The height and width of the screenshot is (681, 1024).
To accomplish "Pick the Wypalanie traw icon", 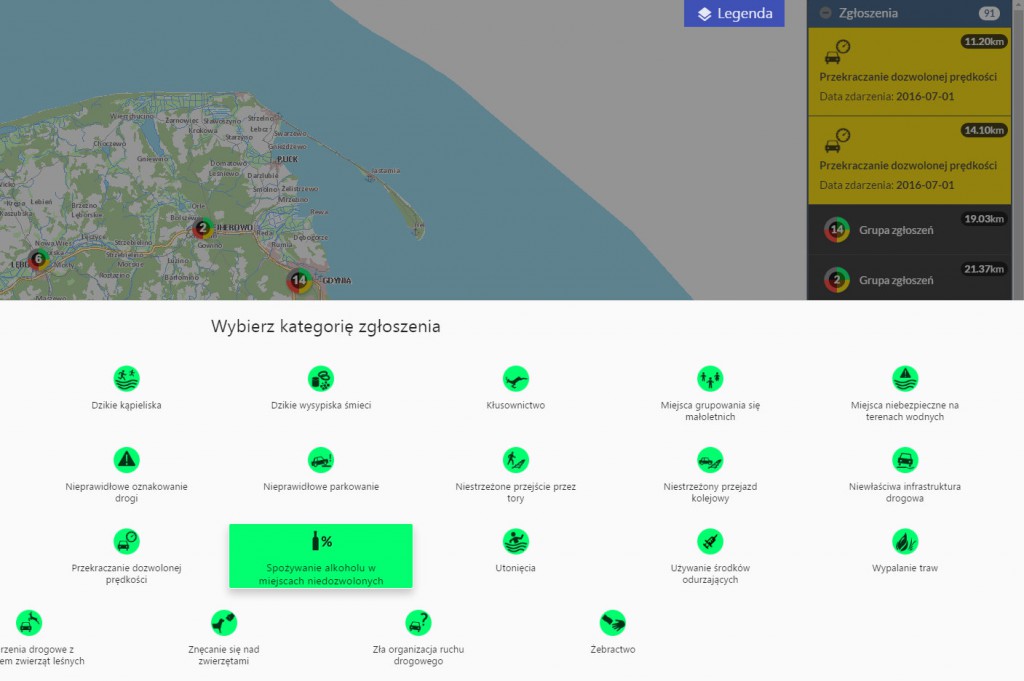I will tap(905, 541).
